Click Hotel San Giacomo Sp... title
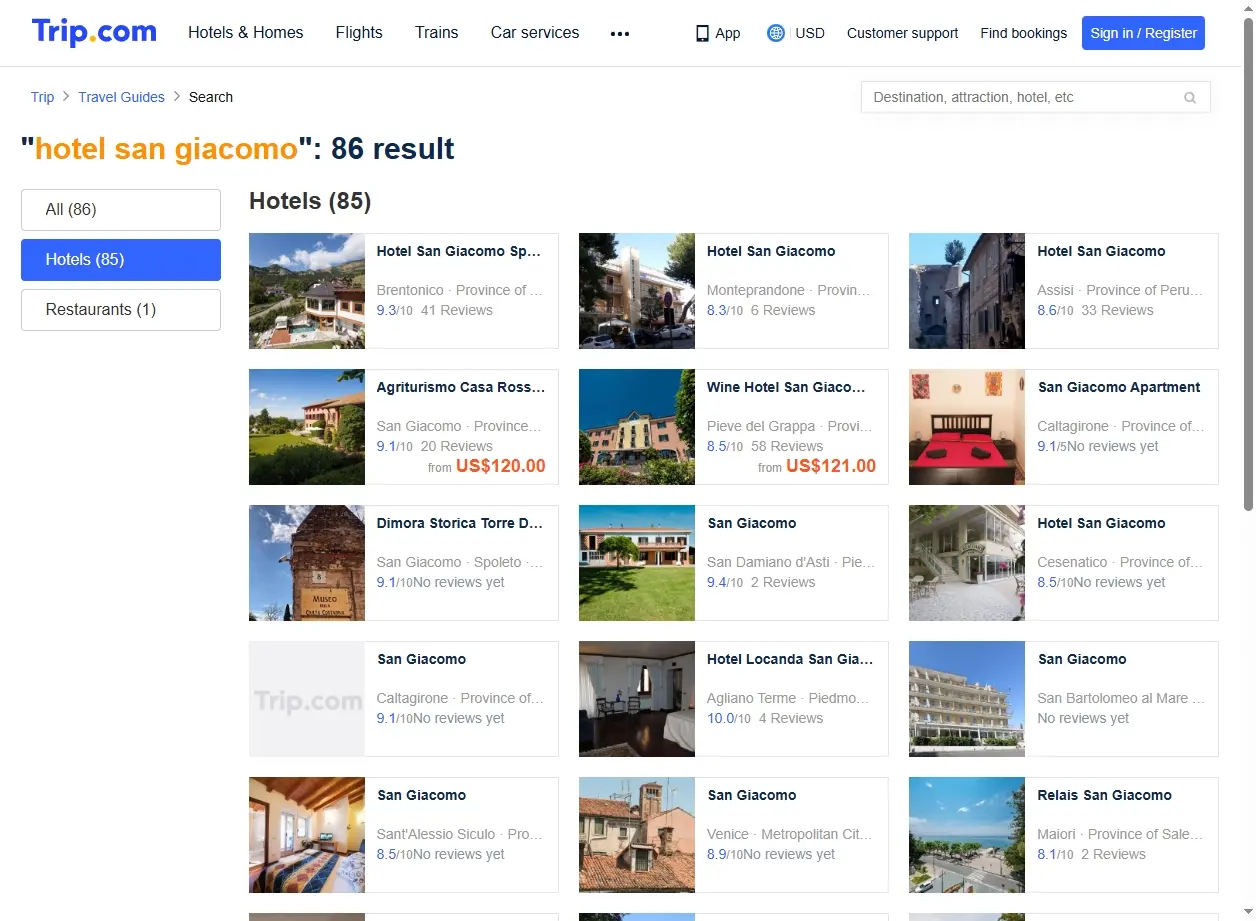The width and height of the screenshot is (1256, 921). coord(459,252)
